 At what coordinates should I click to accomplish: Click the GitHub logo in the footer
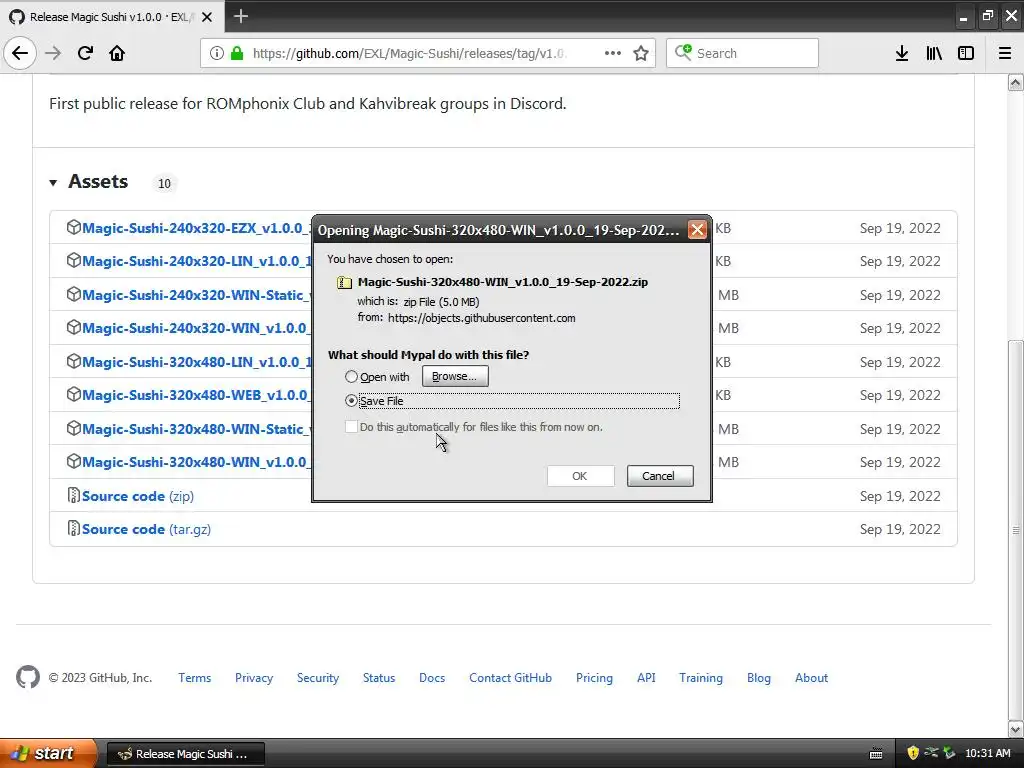tap(28, 677)
